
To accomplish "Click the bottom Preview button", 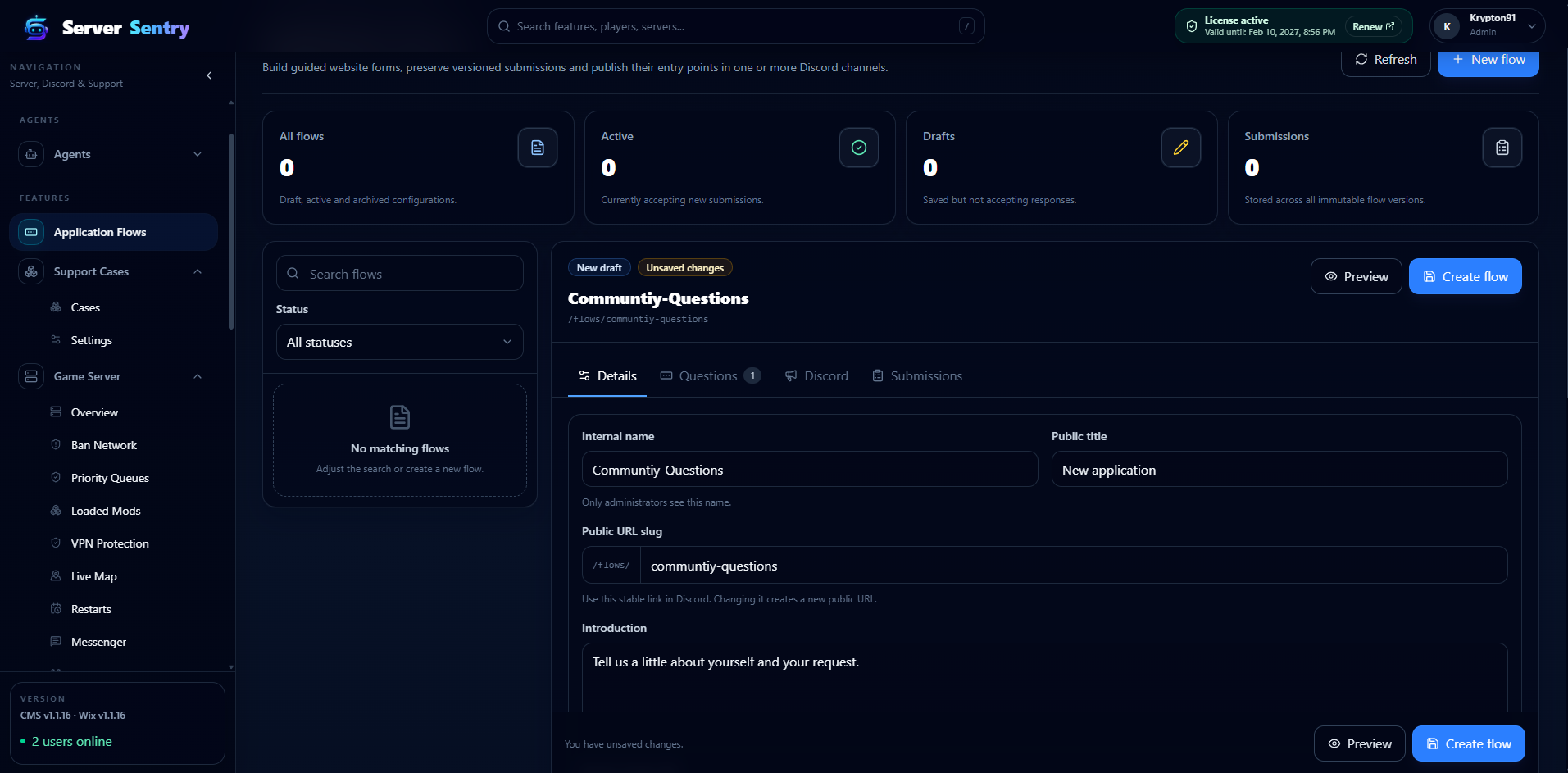I will pos(1360,743).
